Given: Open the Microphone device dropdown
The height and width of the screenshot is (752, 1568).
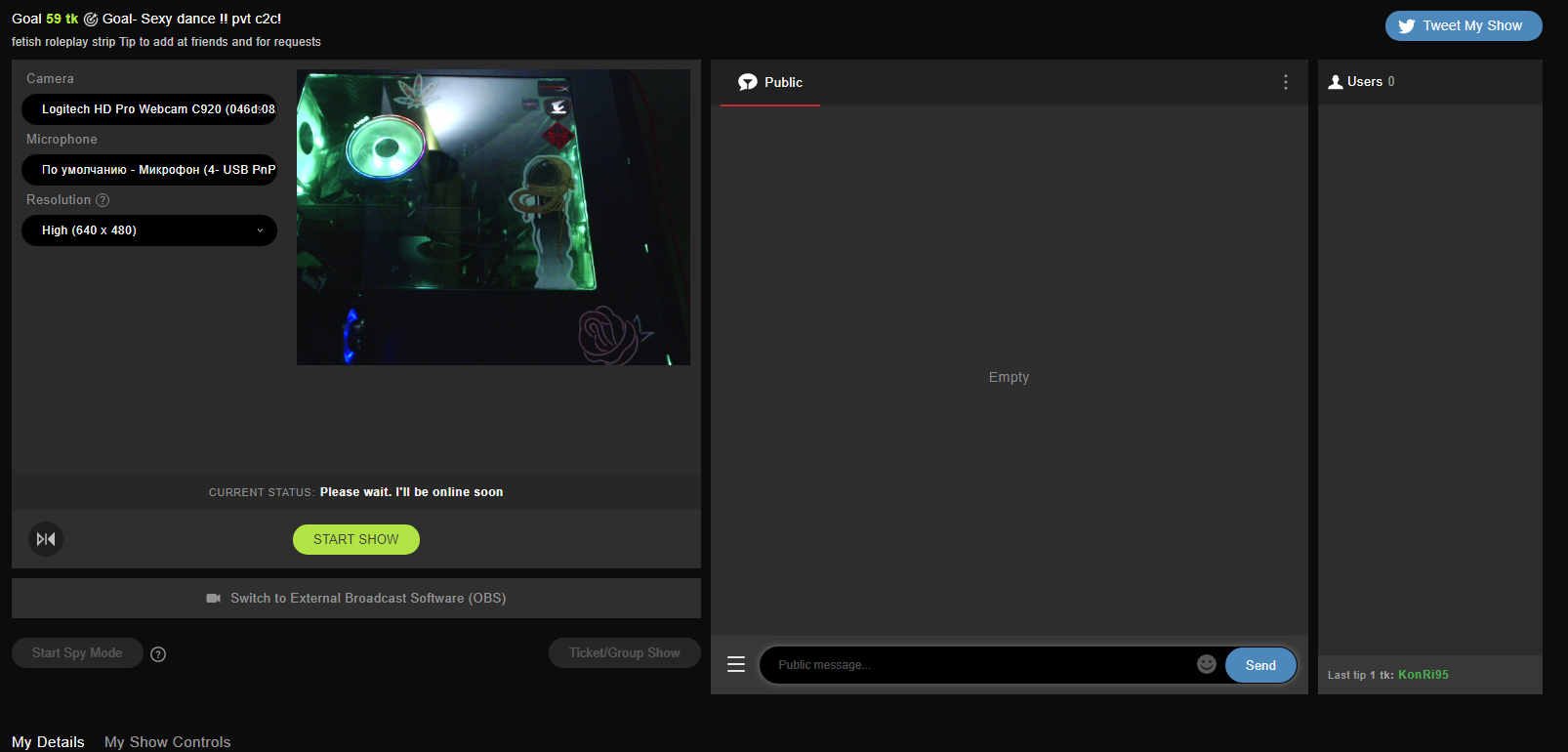Looking at the screenshot, I should pos(149,170).
